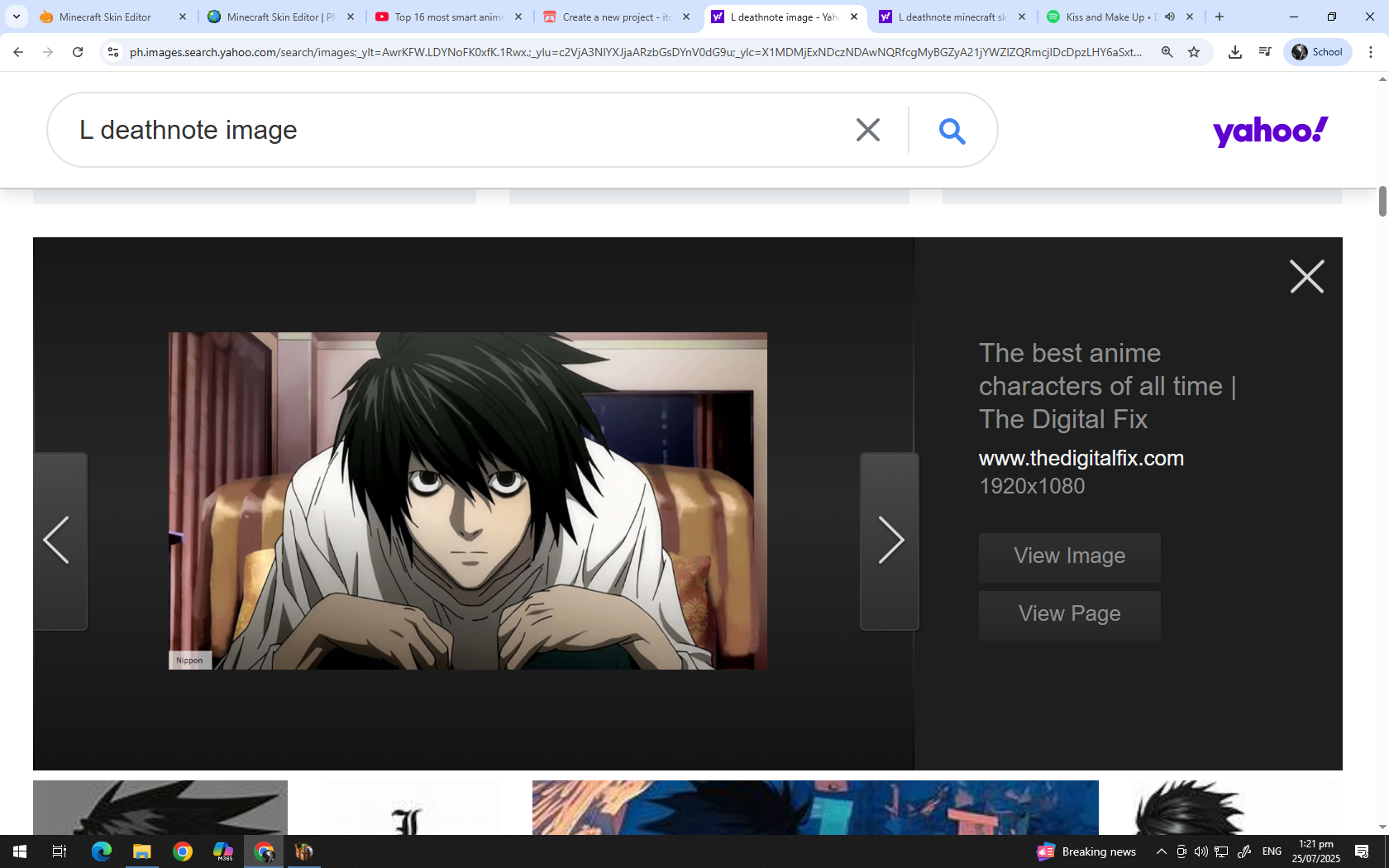Open the blue anime artwork thumbnail

pos(815,808)
